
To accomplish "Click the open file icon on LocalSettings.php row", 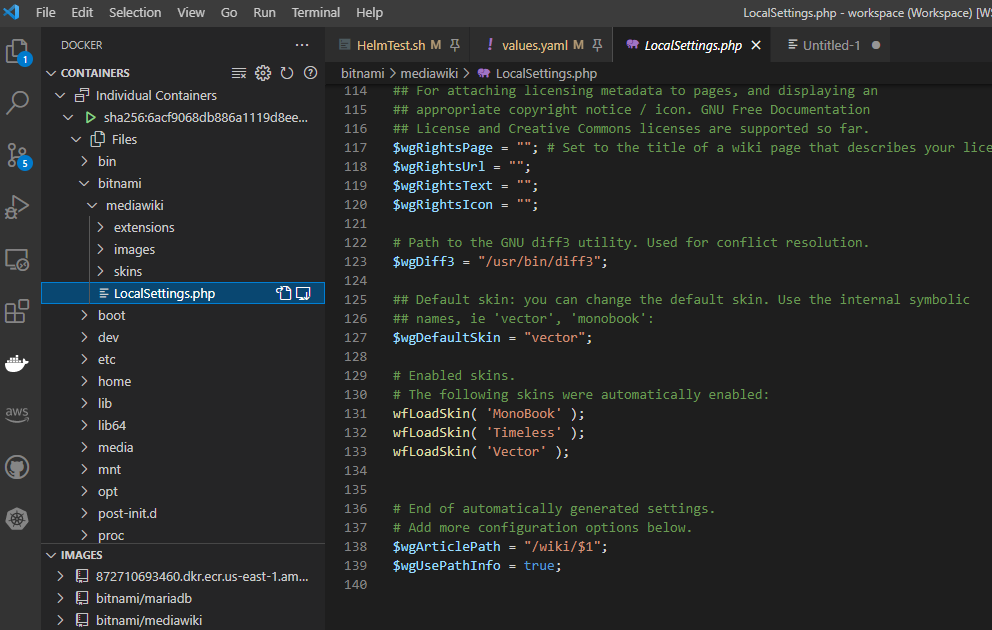I will coord(283,293).
